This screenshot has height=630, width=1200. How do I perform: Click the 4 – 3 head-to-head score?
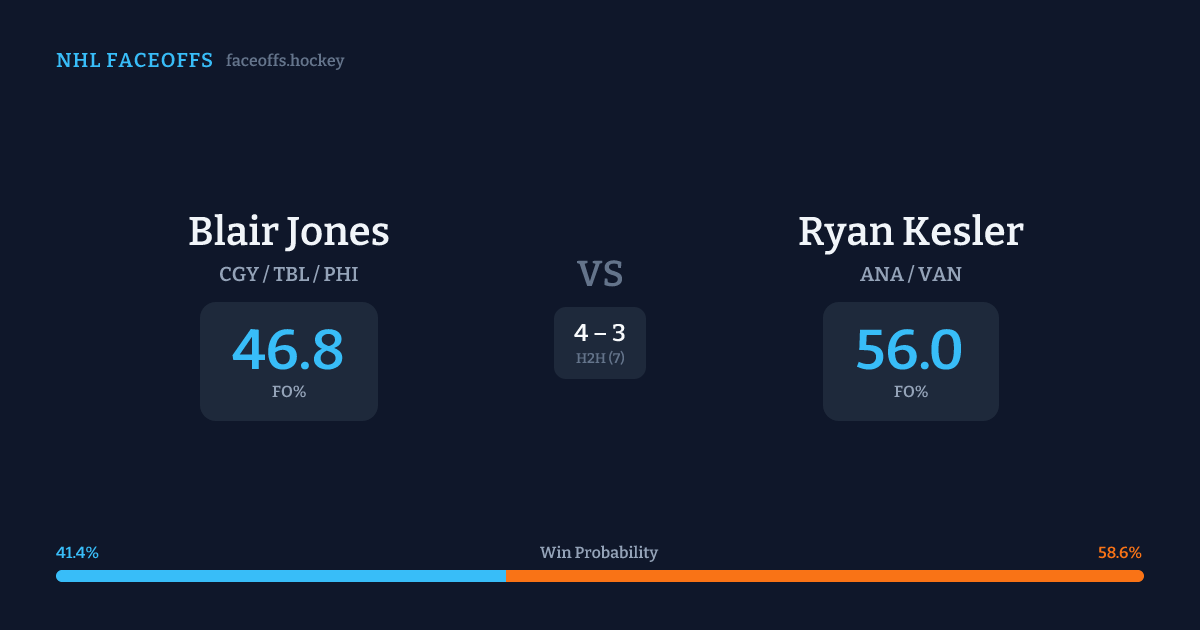pos(600,334)
